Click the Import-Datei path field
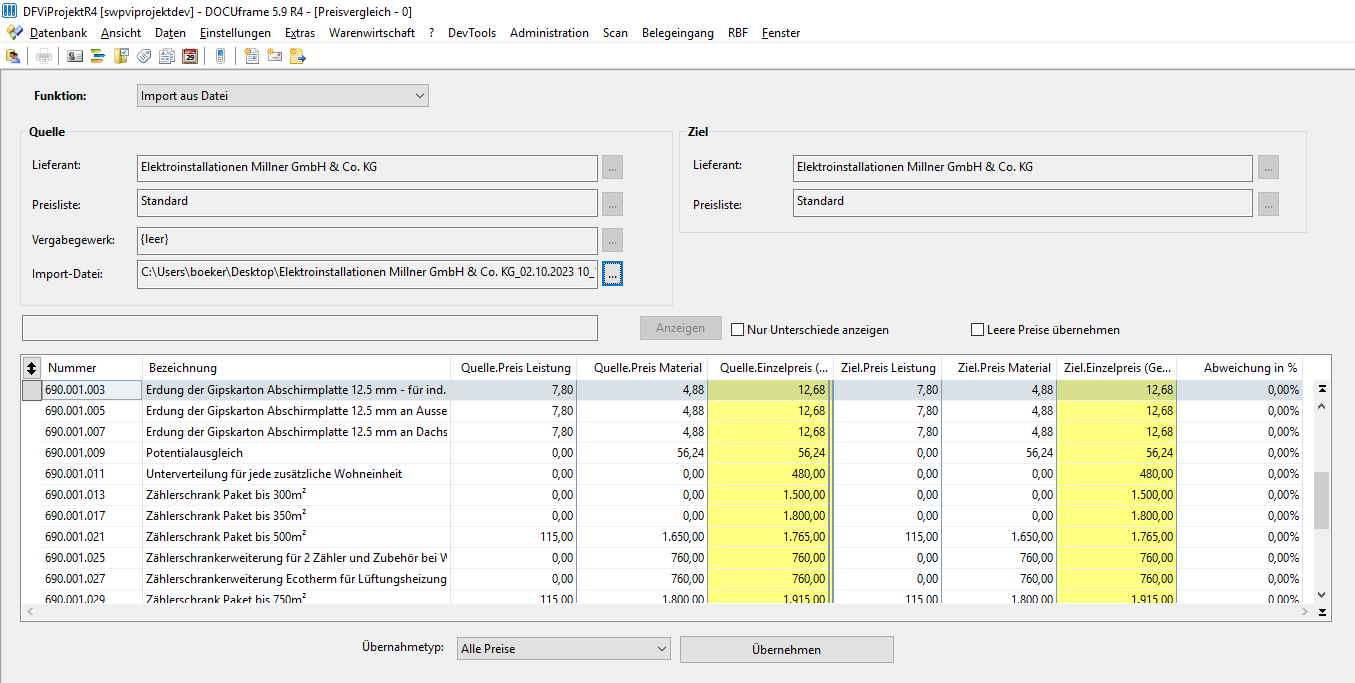Image resolution: width=1355 pixels, height=683 pixels. click(367, 274)
